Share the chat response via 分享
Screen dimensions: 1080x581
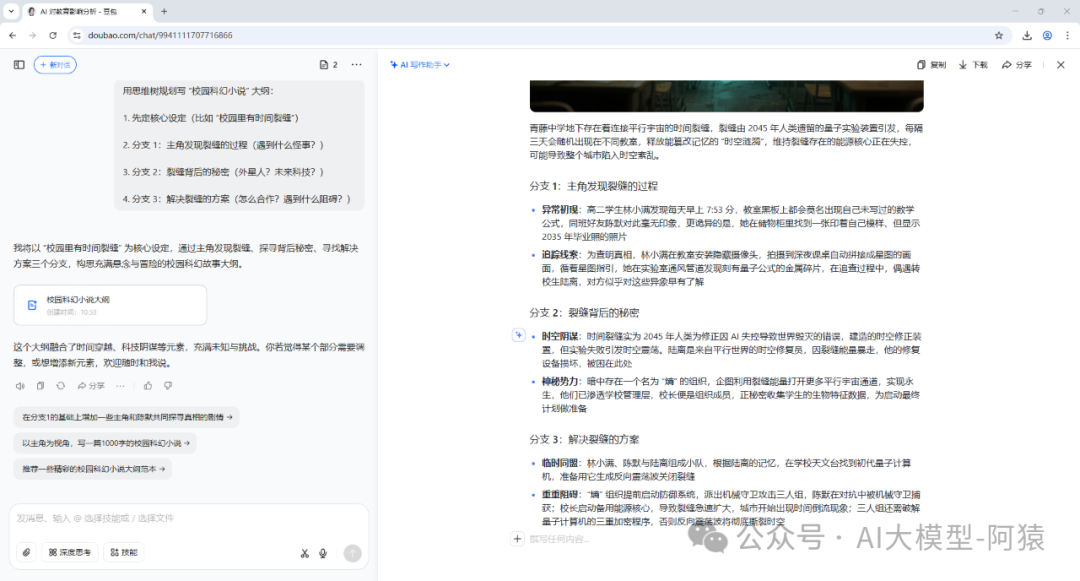91,386
